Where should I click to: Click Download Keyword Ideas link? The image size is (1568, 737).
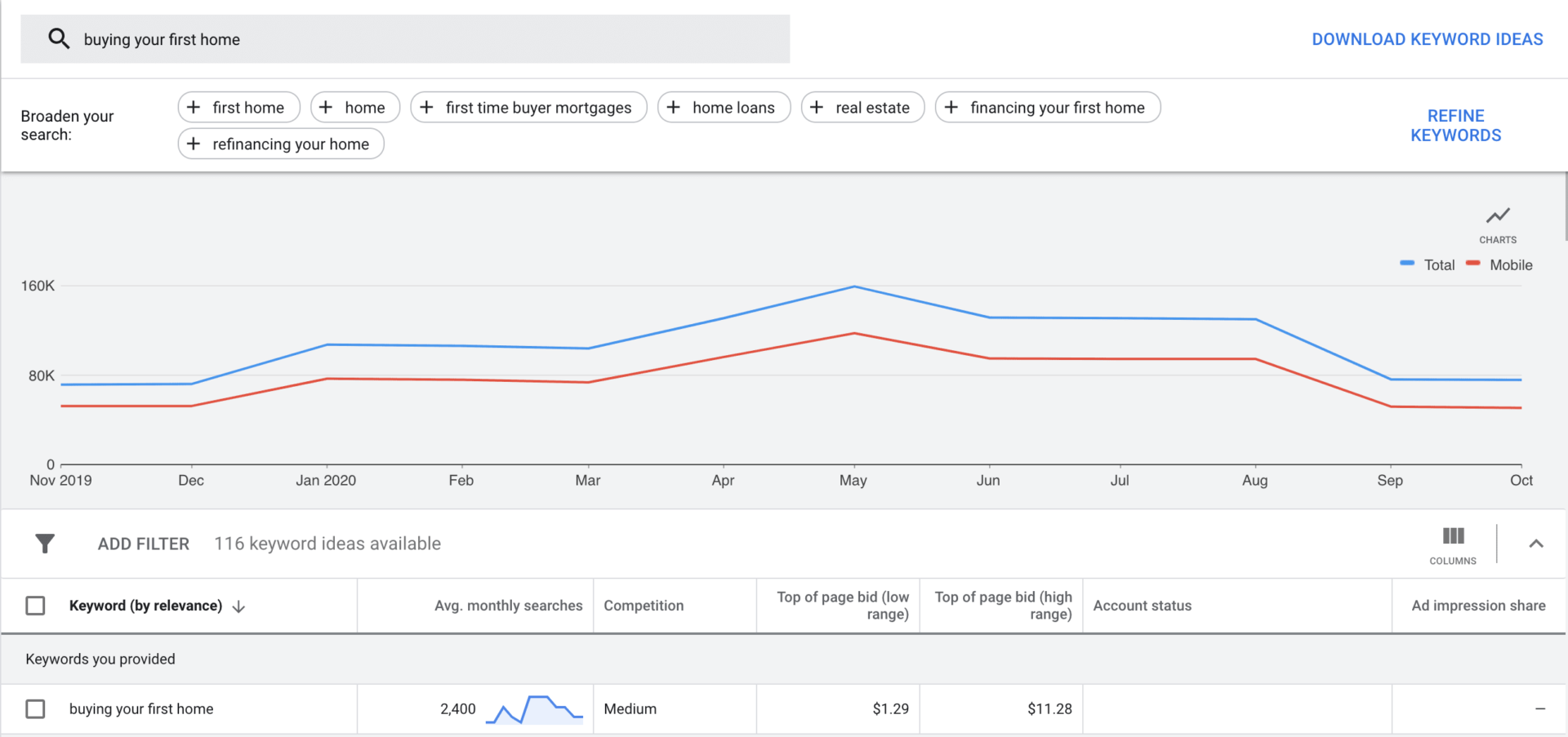point(1427,39)
